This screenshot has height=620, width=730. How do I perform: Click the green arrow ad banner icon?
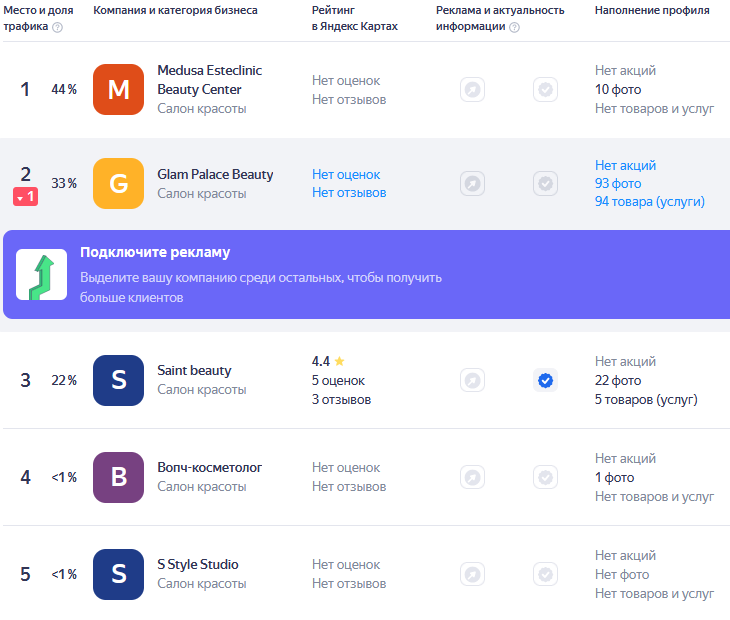pyautogui.click(x=41, y=275)
